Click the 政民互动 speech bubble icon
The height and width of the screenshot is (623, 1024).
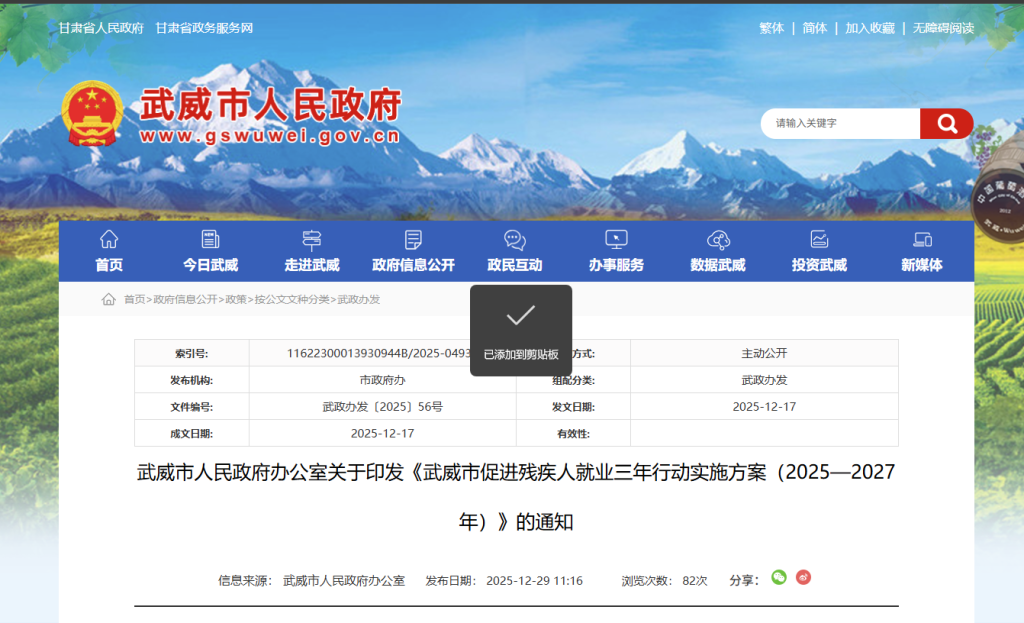coord(516,240)
